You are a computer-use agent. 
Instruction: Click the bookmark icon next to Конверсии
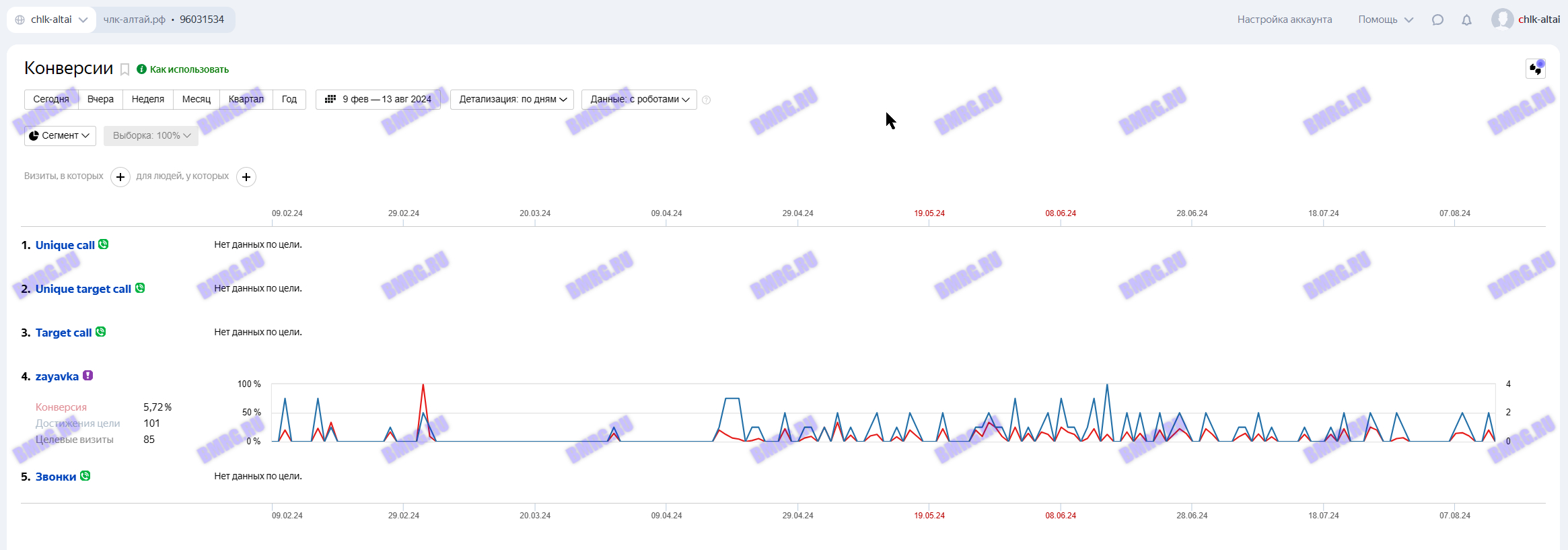click(124, 69)
